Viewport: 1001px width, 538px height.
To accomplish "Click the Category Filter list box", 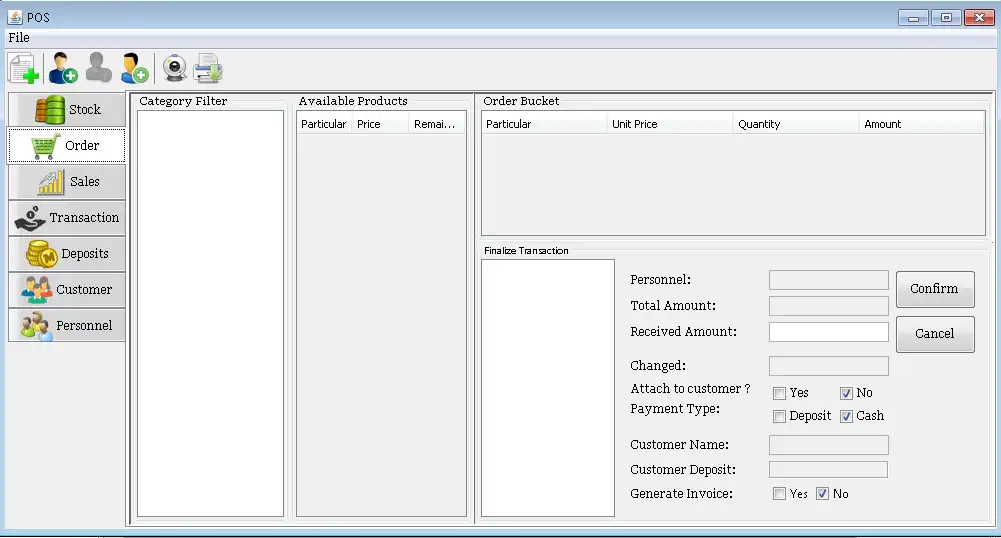I will (x=210, y=313).
